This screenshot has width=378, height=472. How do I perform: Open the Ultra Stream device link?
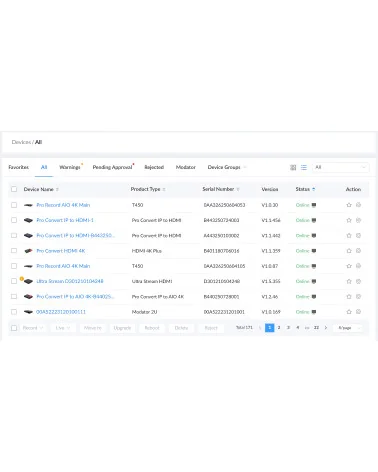click(x=70, y=281)
